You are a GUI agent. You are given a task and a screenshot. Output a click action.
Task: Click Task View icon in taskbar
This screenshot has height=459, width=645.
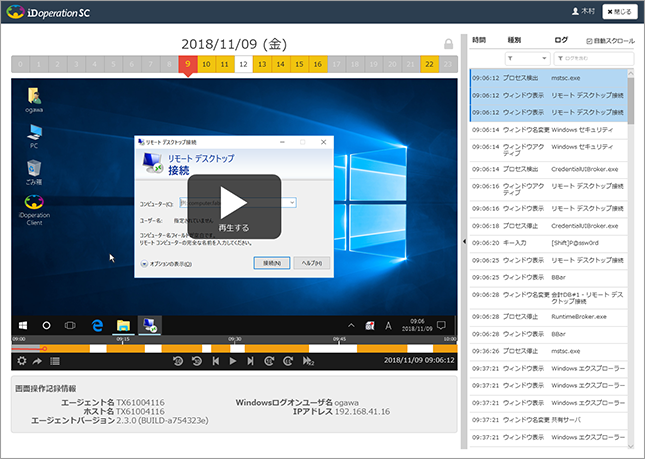tap(70, 325)
